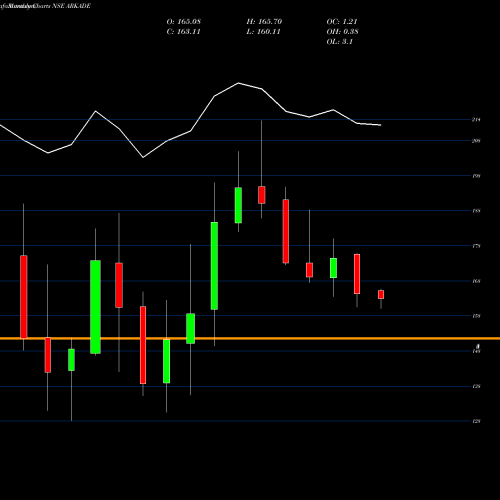
Task: Click the orange horizontal price level line
Action: [250, 338]
